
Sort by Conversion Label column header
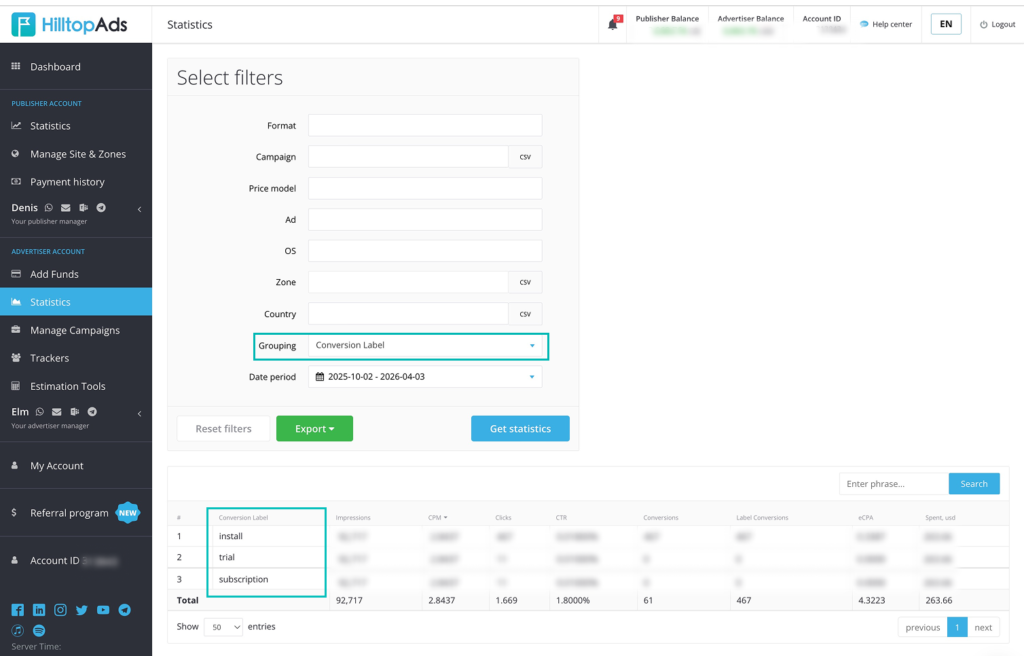point(243,517)
